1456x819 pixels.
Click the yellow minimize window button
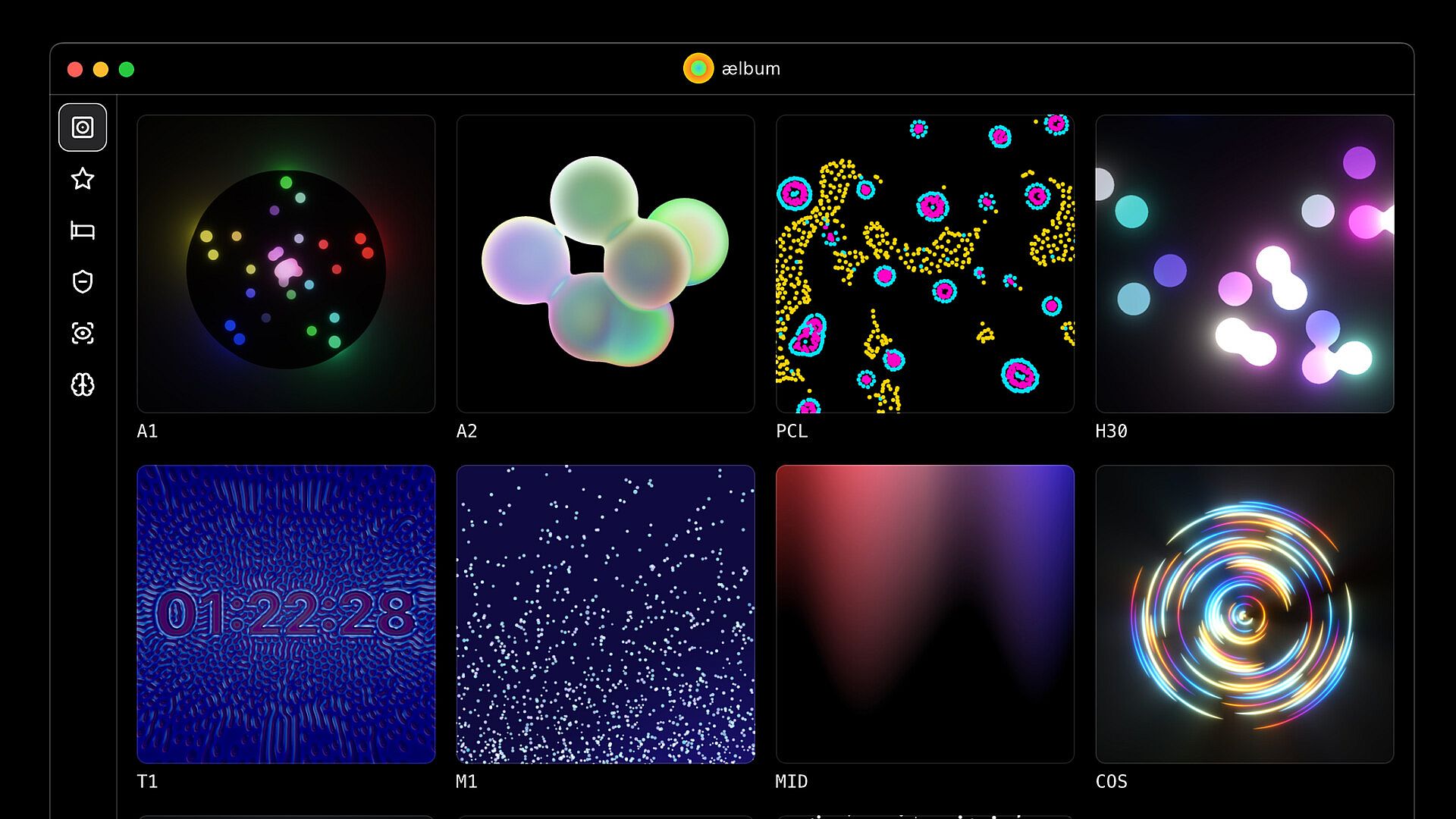pos(101,70)
